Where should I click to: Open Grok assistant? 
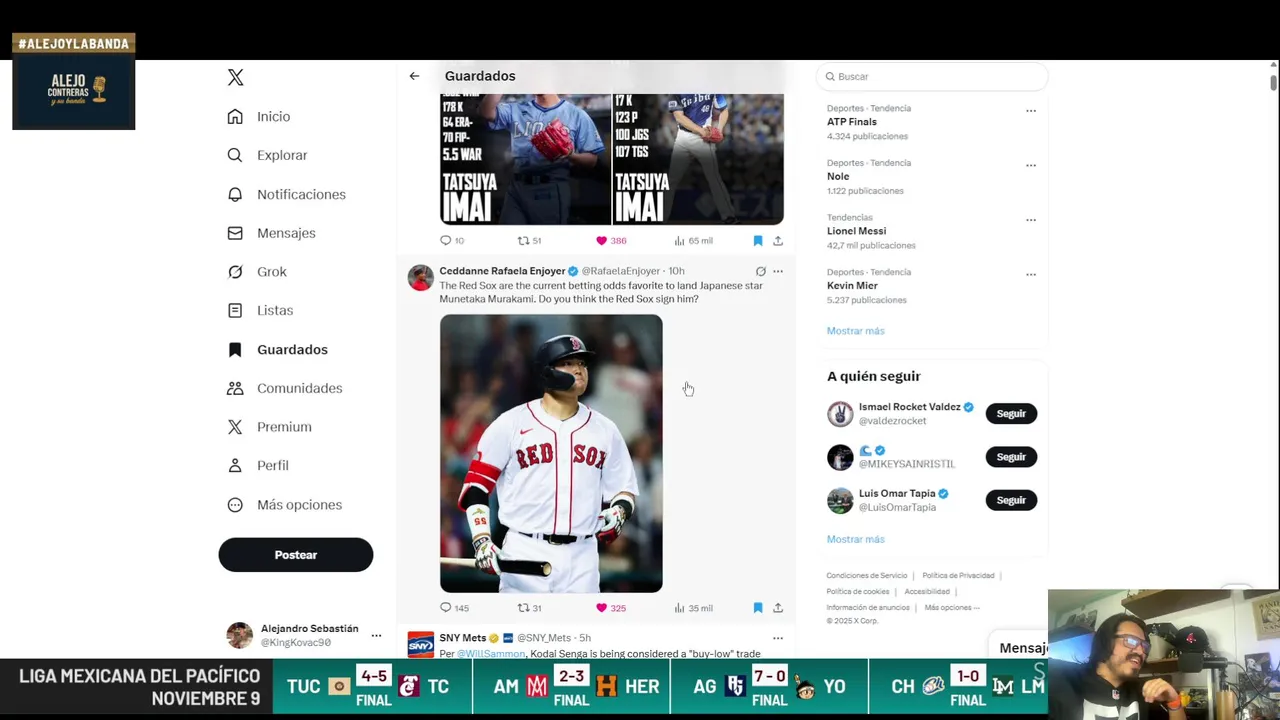[x=257, y=272]
